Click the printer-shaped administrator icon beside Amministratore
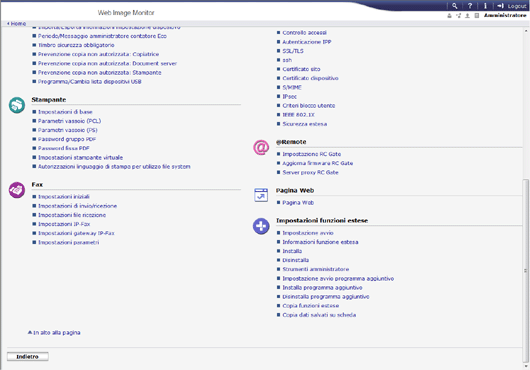The image size is (530, 370). (x=449, y=16)
